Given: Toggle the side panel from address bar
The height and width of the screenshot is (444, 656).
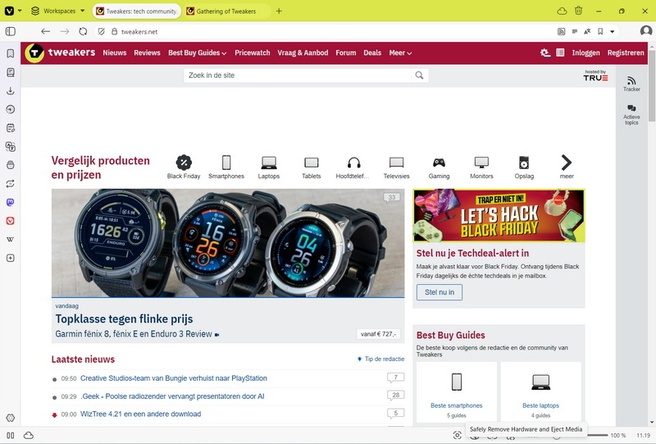Looking at the screenshot, I should tap(10, 31).
